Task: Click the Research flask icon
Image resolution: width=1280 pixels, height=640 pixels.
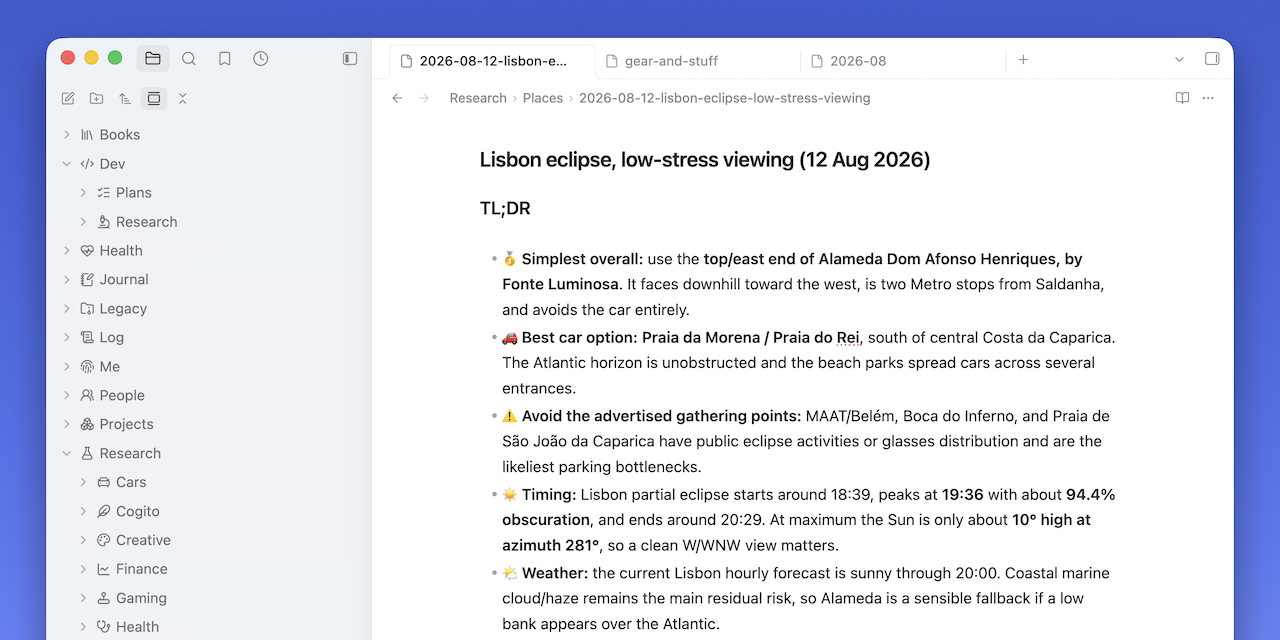Action: [x=87, y=453]
